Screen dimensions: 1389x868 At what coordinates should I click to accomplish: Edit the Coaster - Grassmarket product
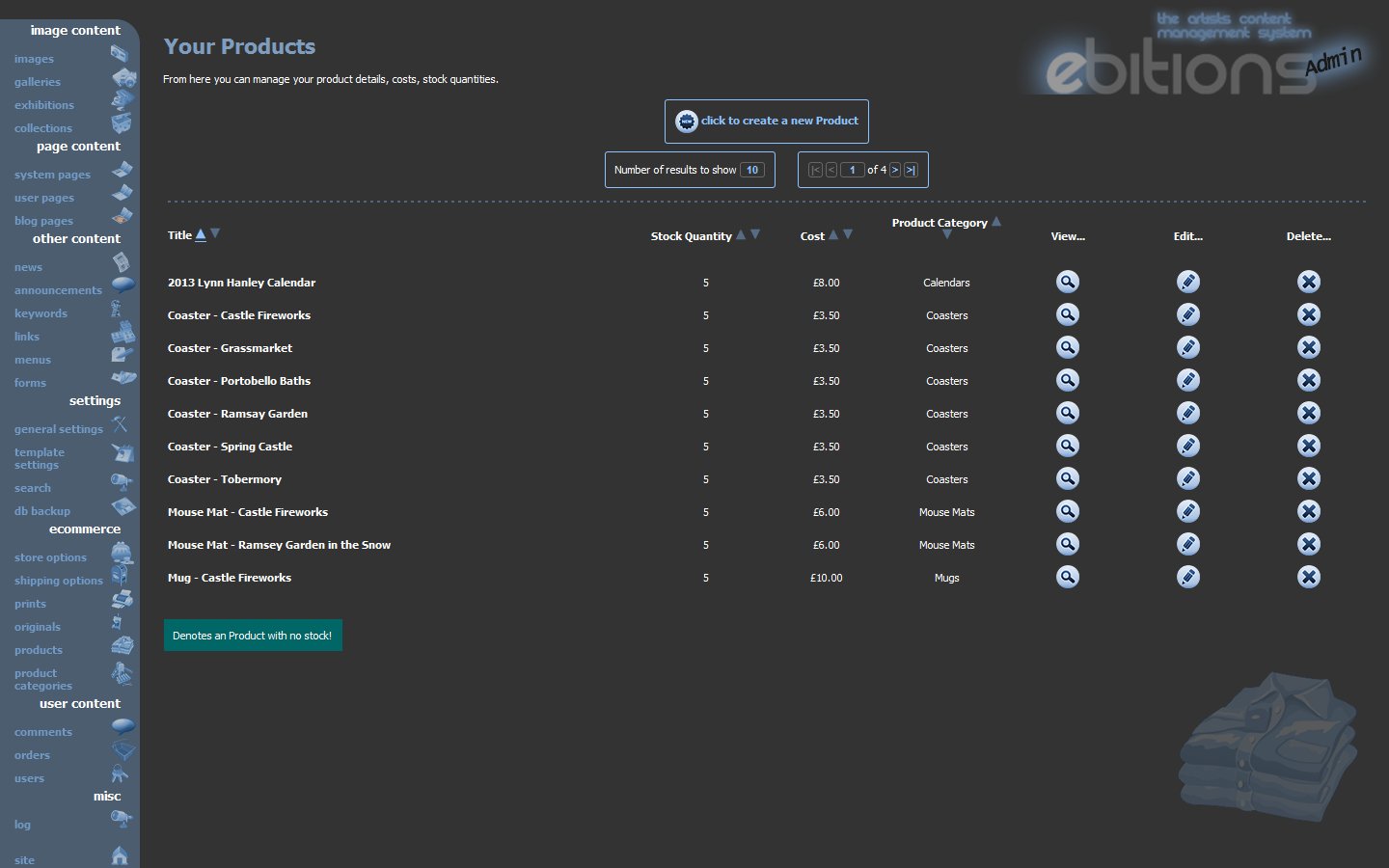tap(1187, 347)
